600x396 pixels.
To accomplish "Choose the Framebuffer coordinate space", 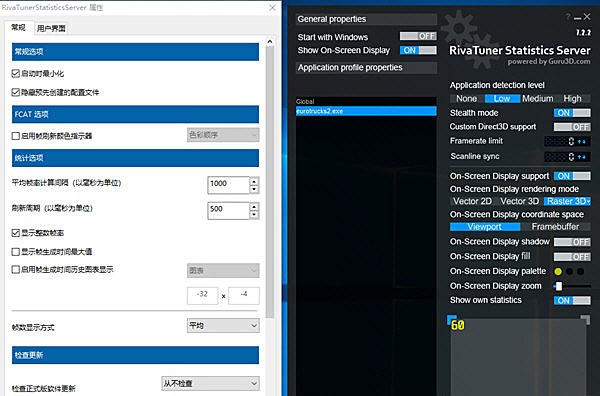I will 555,227.
